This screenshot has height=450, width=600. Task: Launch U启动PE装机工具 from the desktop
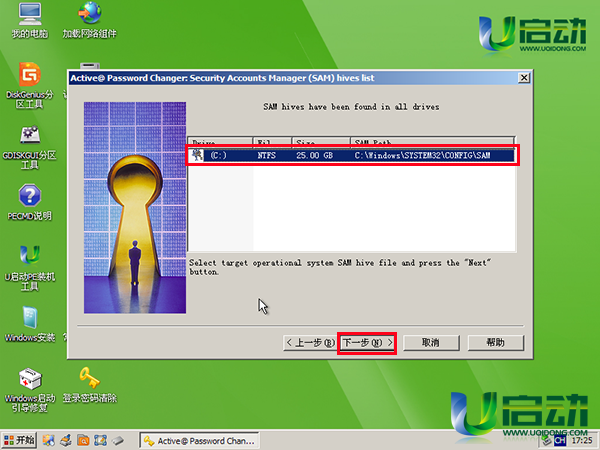tap(29, 267)
